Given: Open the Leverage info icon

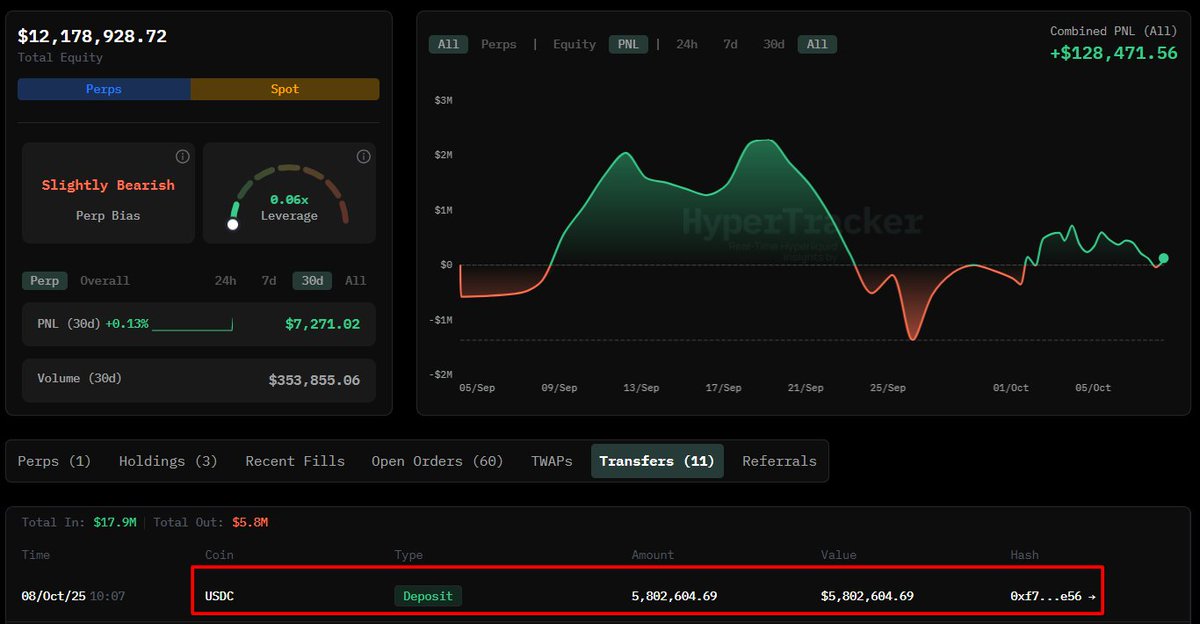Looking at the screenshot, I should (363, 157).
